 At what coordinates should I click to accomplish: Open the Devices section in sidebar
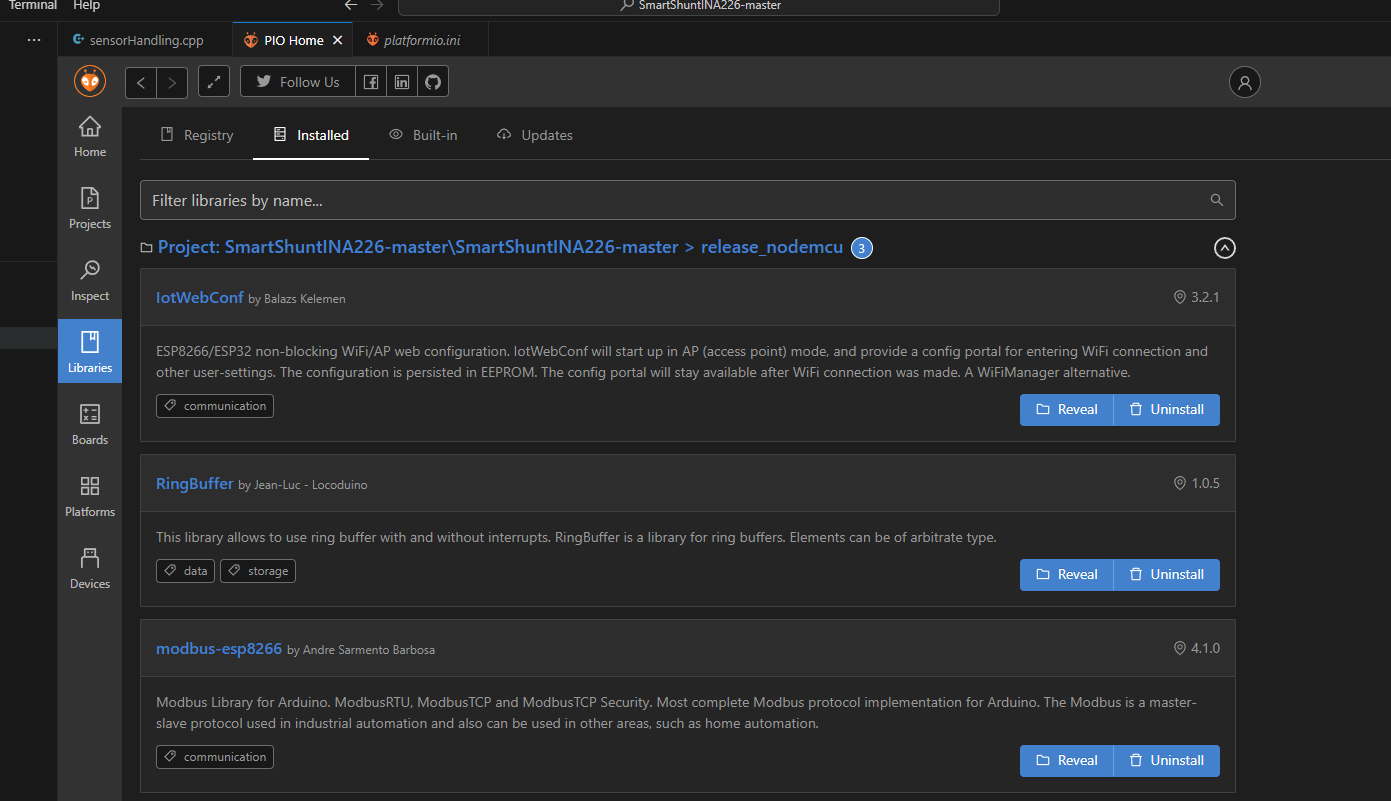pyautogui.click(x=90, y=569)
